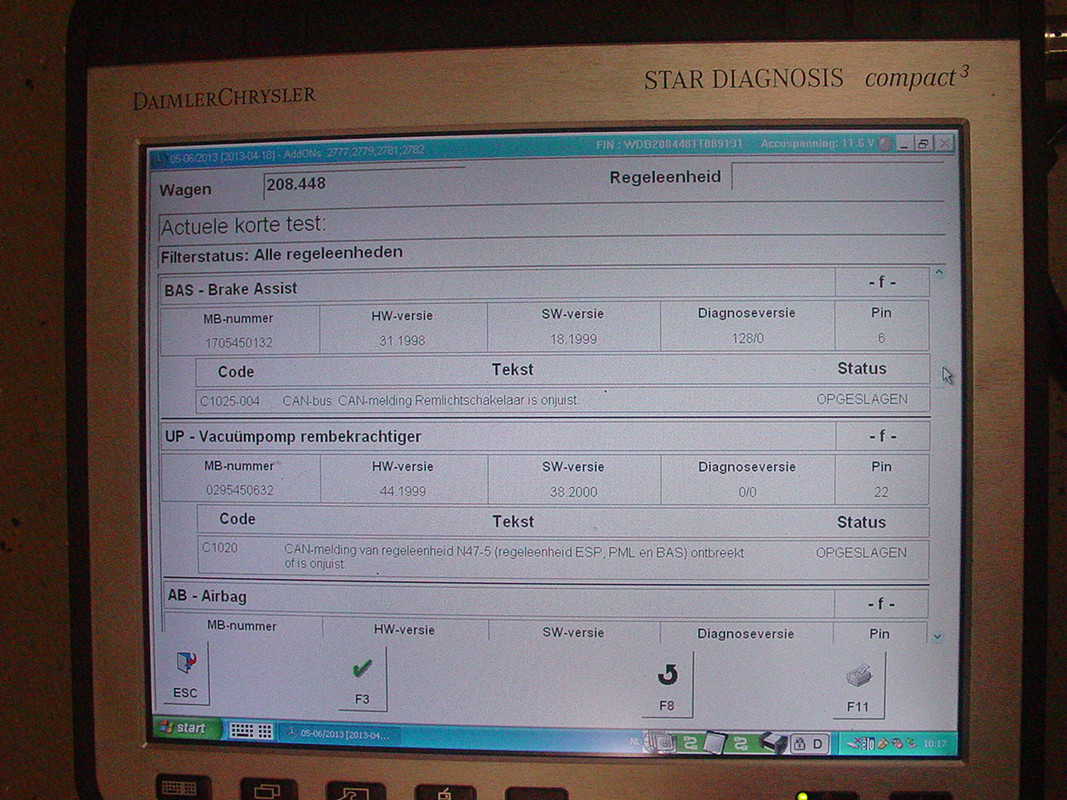Click the NL language indicator
This screenshot has height=800, width=1067.
click(x=634, y=741)
